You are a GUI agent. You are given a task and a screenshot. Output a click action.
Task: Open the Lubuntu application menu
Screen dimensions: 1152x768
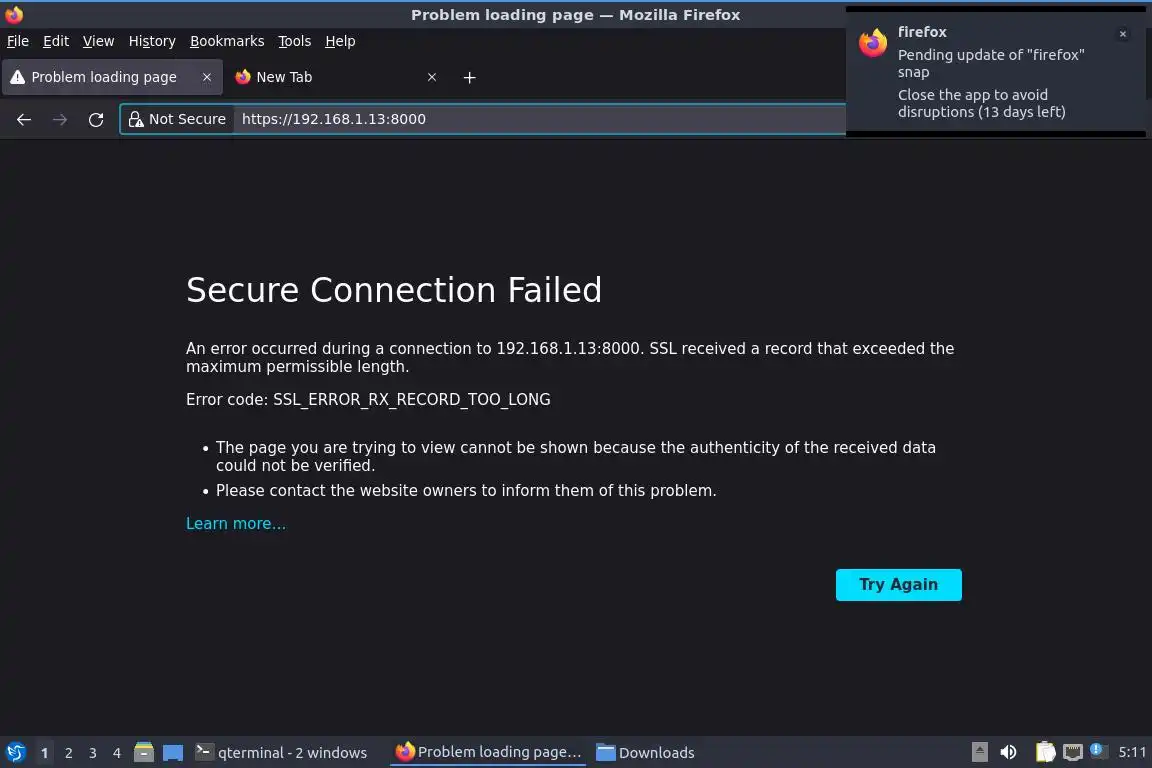tap(16, 752)
